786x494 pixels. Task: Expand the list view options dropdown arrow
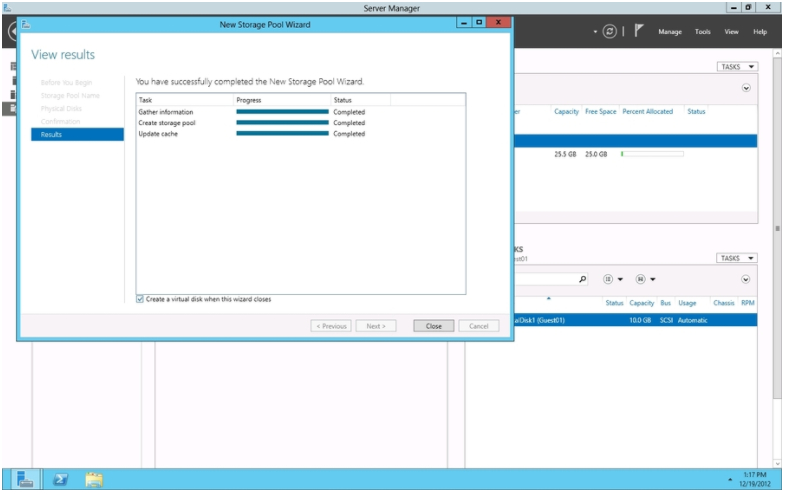(620, 279)
